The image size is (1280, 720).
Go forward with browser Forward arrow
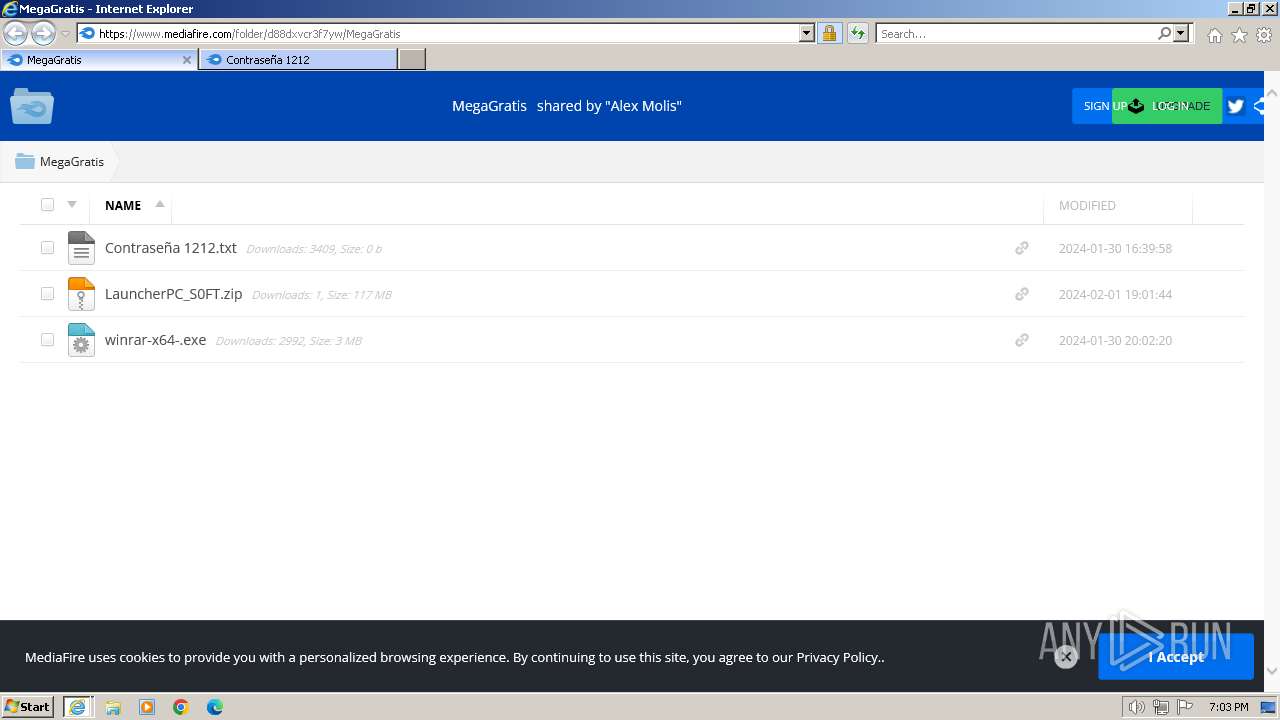(43, 33)
